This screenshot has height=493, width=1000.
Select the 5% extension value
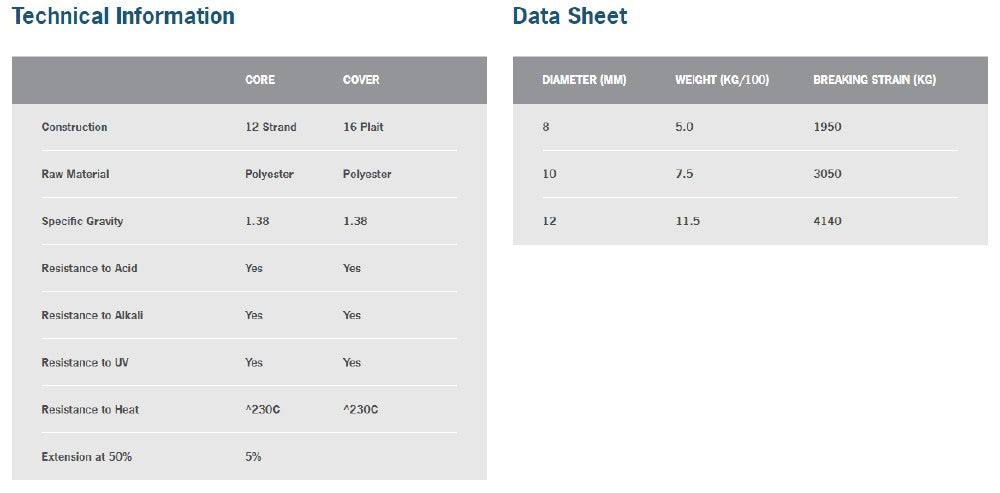[x=253, y=456]
